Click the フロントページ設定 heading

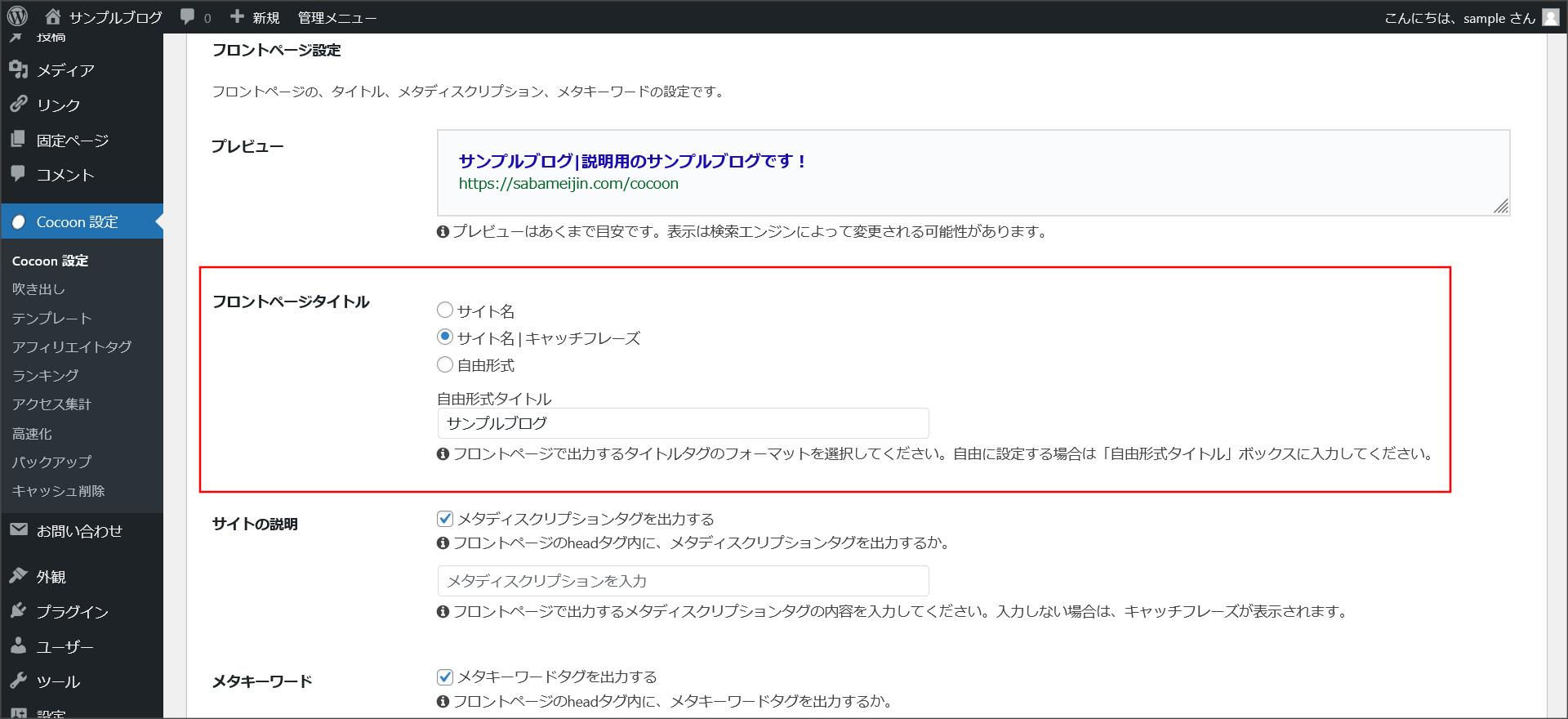[x=276, y=50]
